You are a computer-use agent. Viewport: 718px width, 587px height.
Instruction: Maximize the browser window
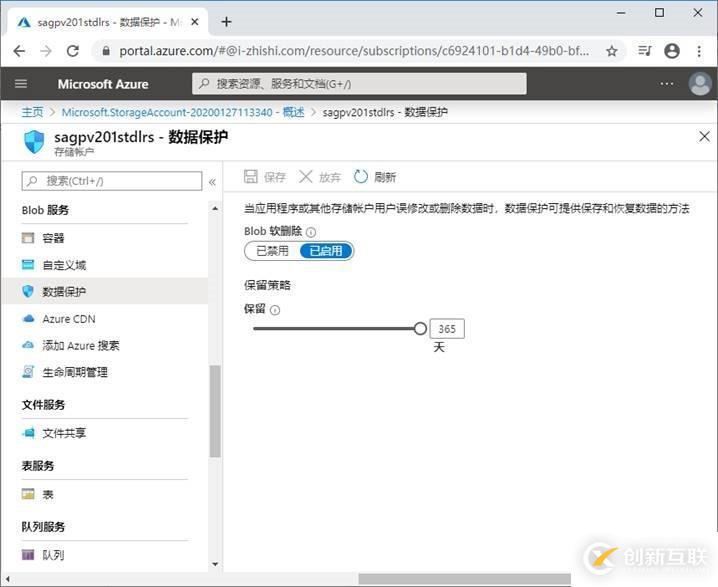click(659, 13)
